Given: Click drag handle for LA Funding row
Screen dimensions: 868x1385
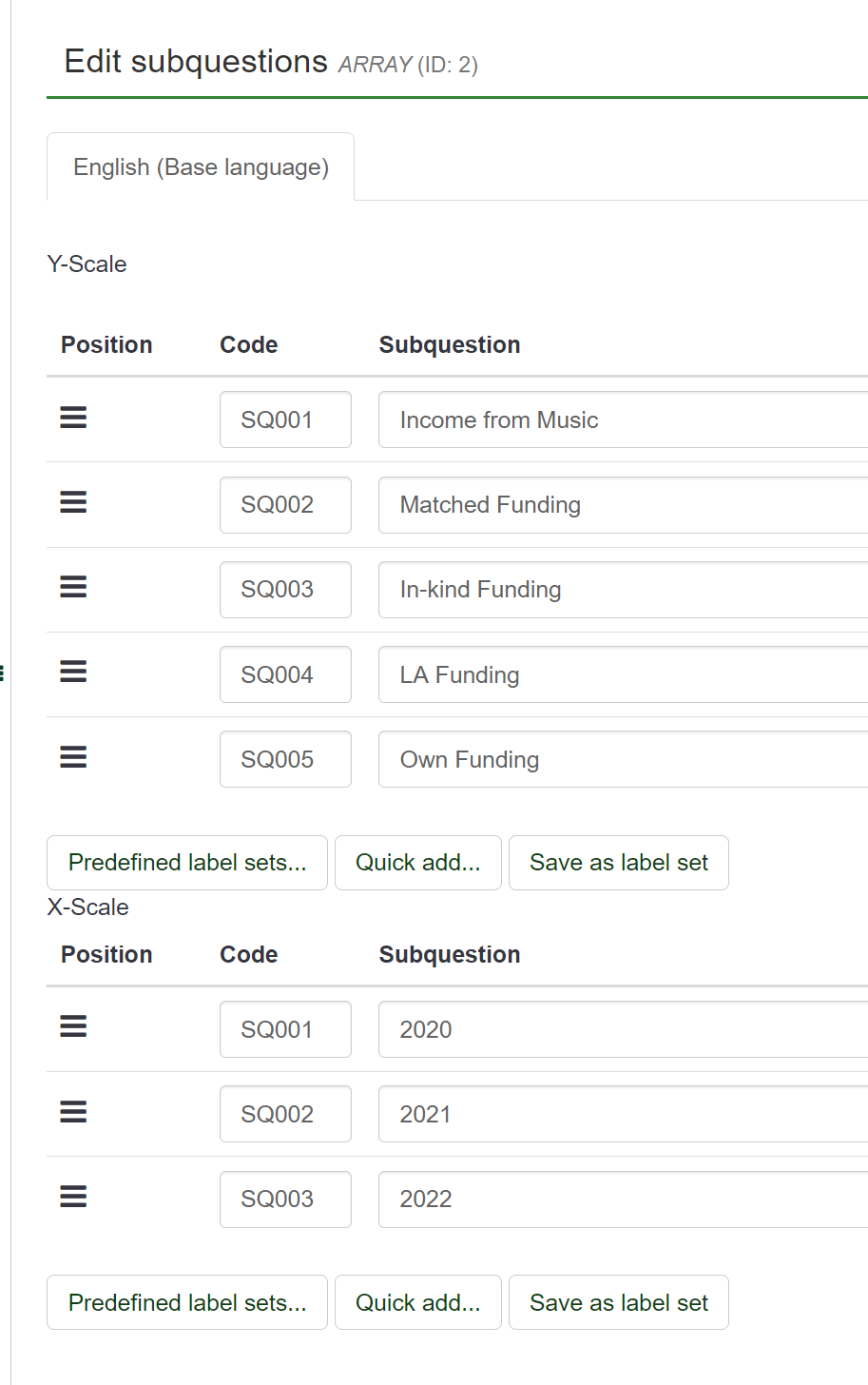Looking at the screenshot, I should point(73,673).
